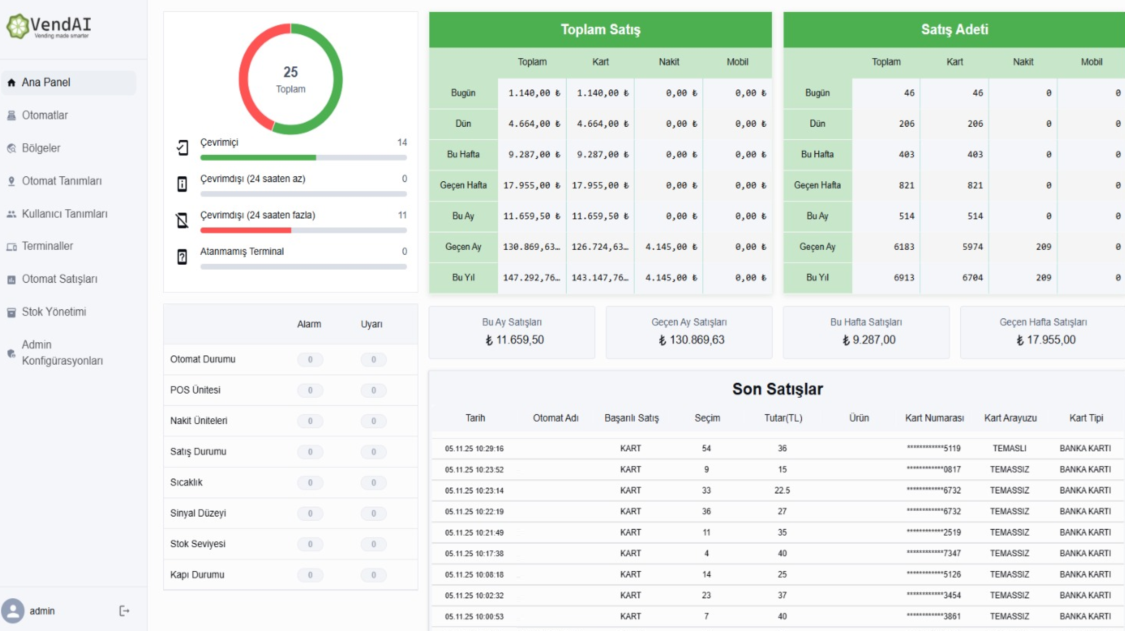Click the admin user avatar icon
This screenshot has height=631, width=1125.
click(13, 611)
